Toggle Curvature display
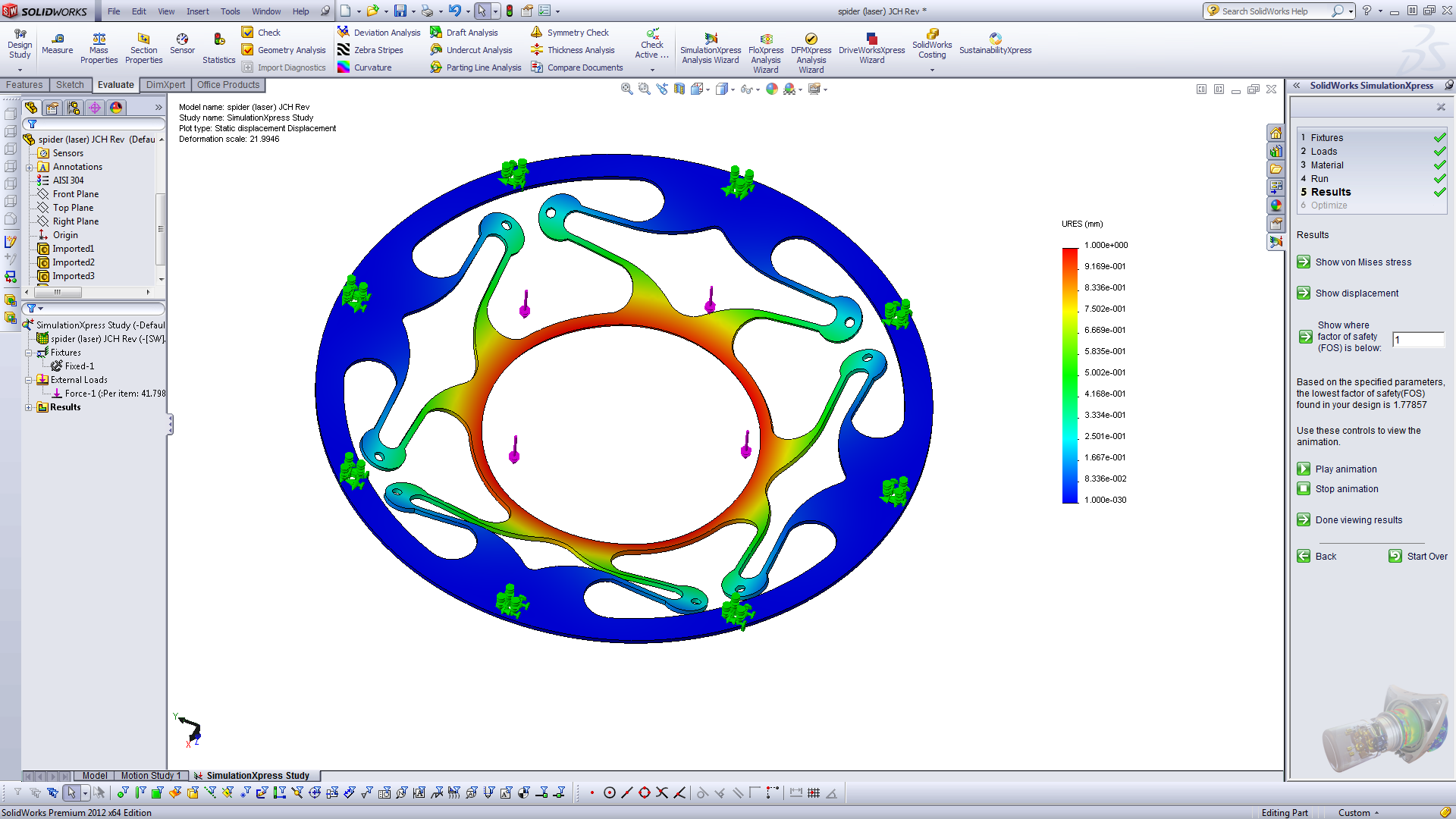 (365, 67)
